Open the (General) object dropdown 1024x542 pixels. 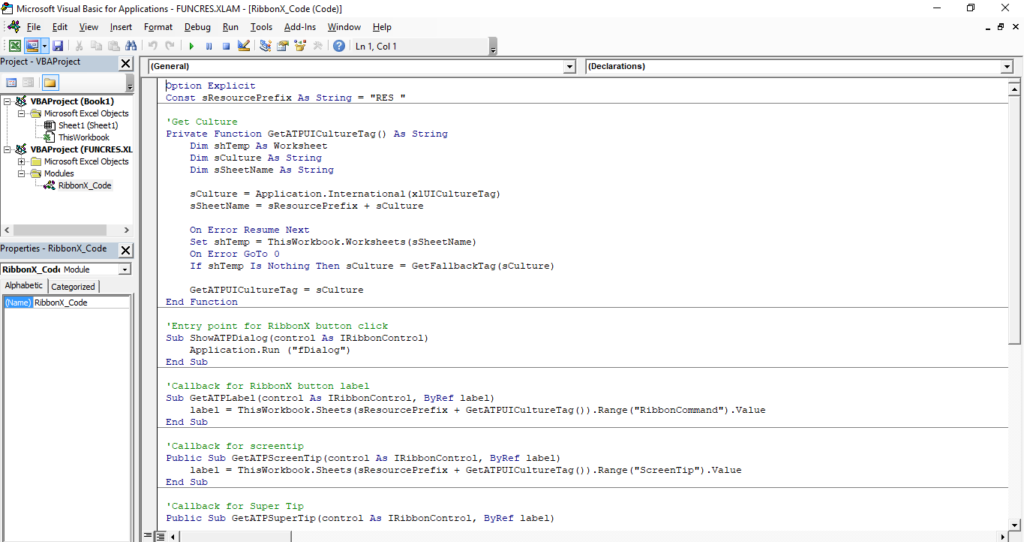coord(570,66)
